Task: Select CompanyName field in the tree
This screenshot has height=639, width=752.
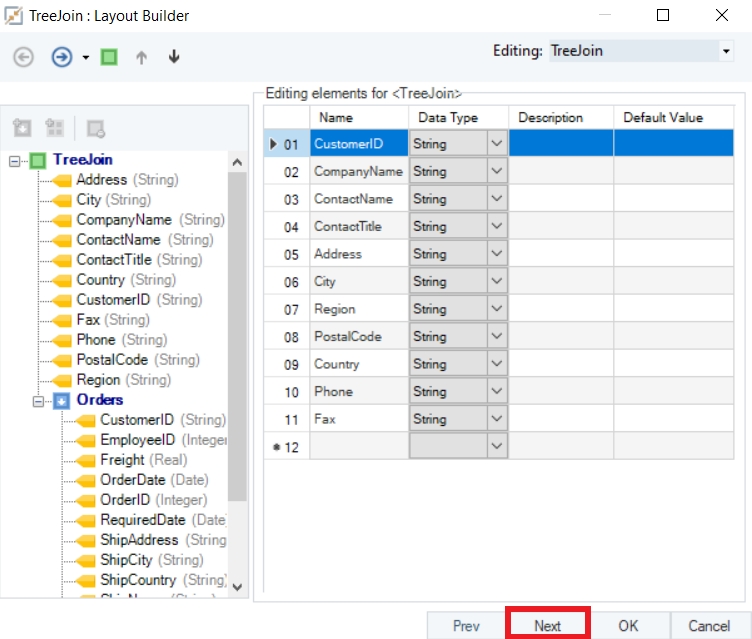Action: click(x=124, y=220)
